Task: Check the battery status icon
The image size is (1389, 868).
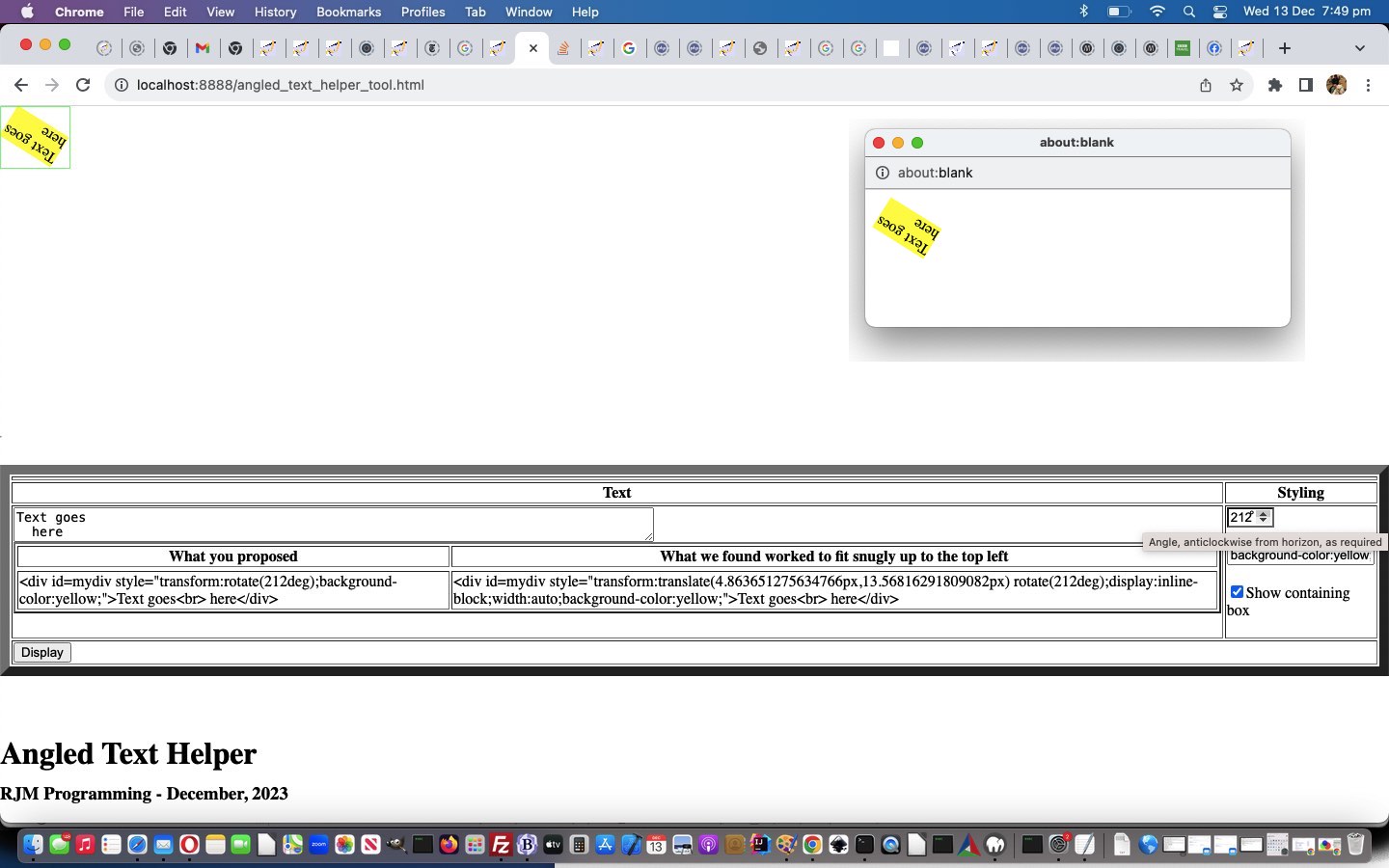Action: pyautogui.click(x=1119, y=12)
